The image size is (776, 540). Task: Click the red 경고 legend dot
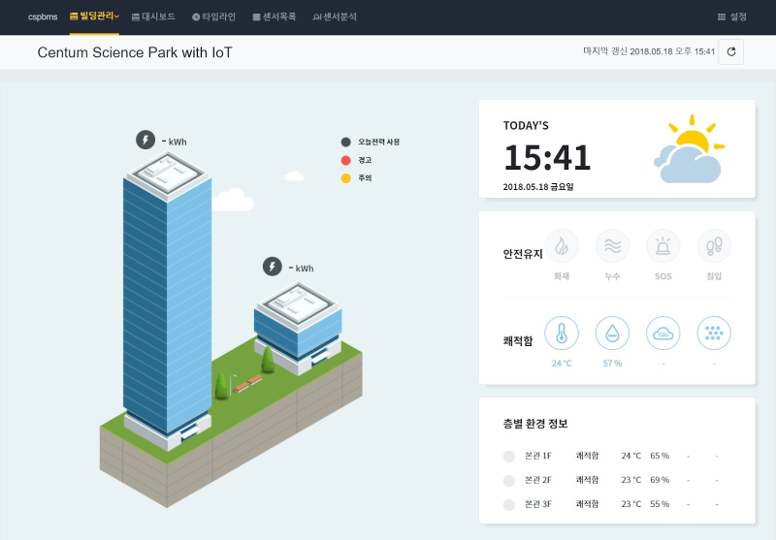[346, 160]
